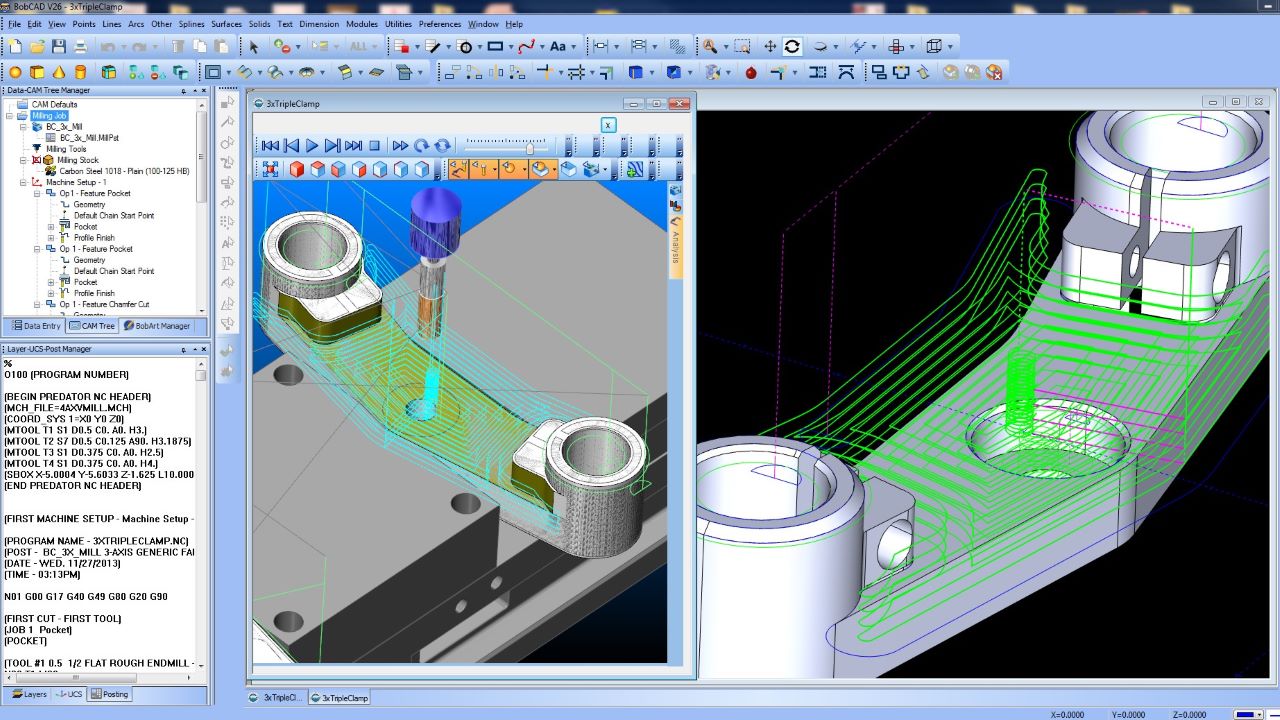The width and height of the screenshot is (1280, 720).
Task: Click the Fit View icon in simulation toolbar
Action: pos(270,170)
